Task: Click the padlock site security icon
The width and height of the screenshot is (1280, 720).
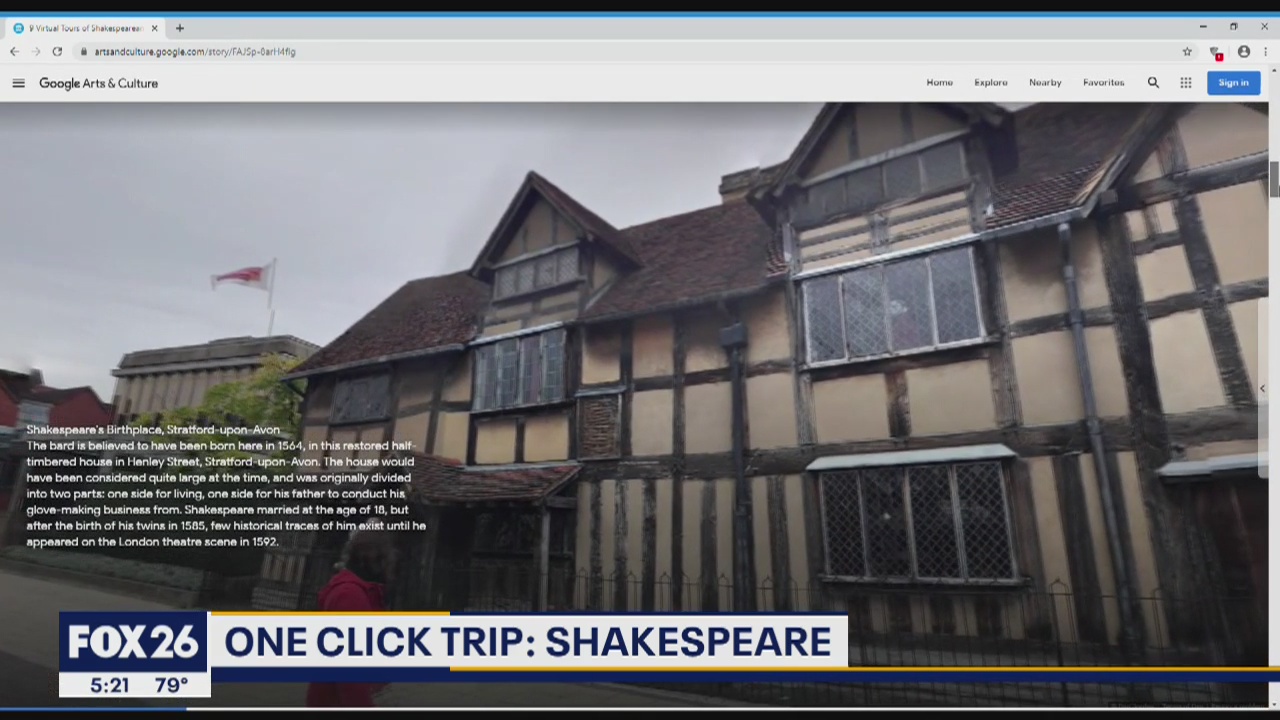Action: click(85, 51)
